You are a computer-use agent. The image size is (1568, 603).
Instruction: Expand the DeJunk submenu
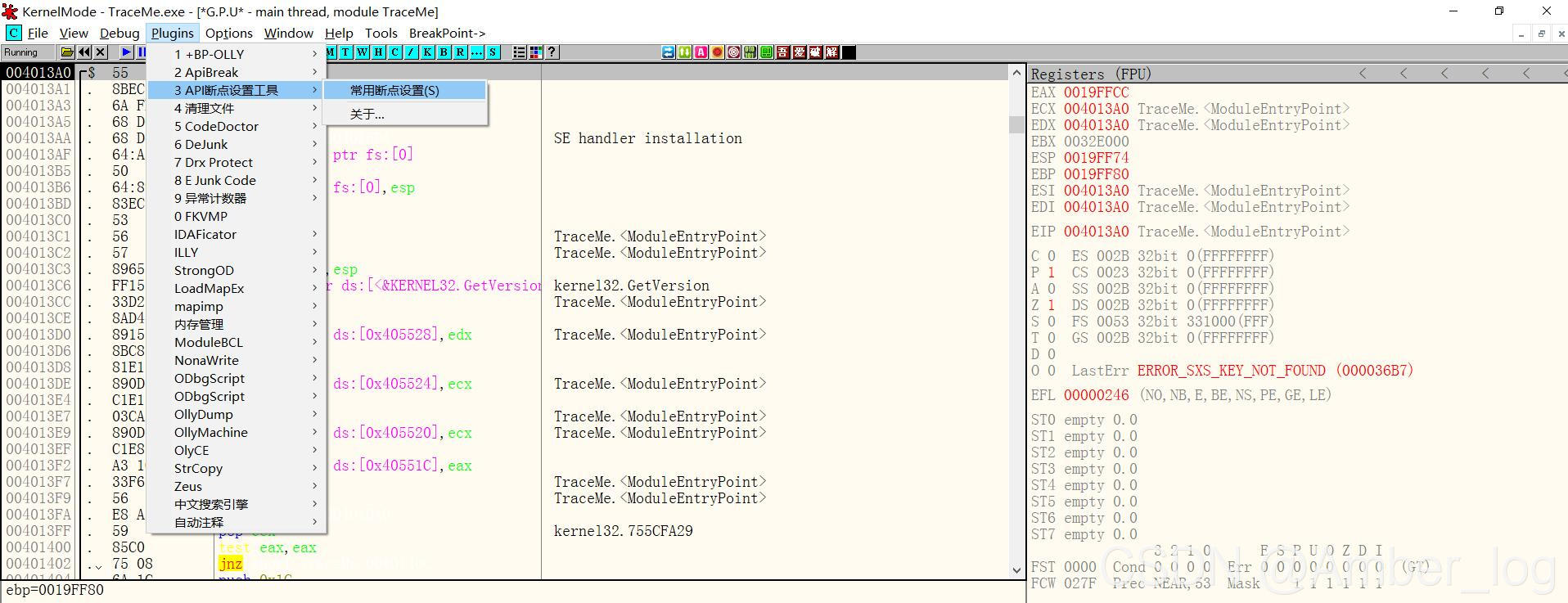[237, 144]
